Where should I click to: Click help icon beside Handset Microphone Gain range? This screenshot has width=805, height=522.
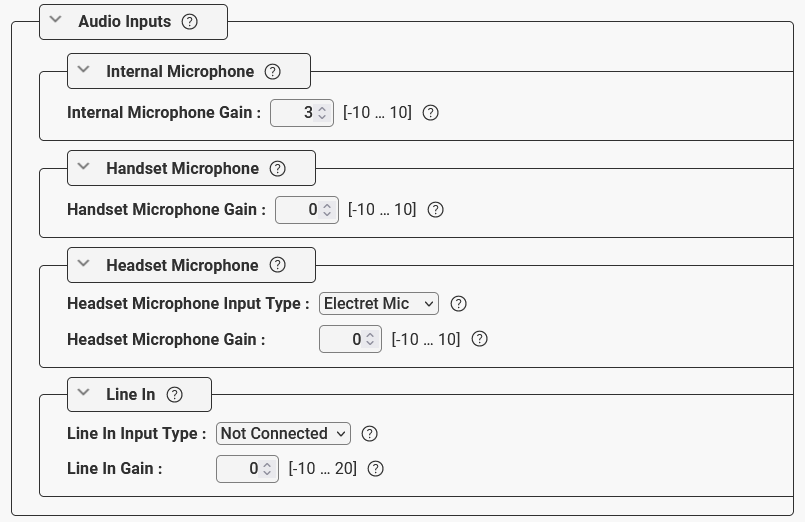tap(436, 210)
